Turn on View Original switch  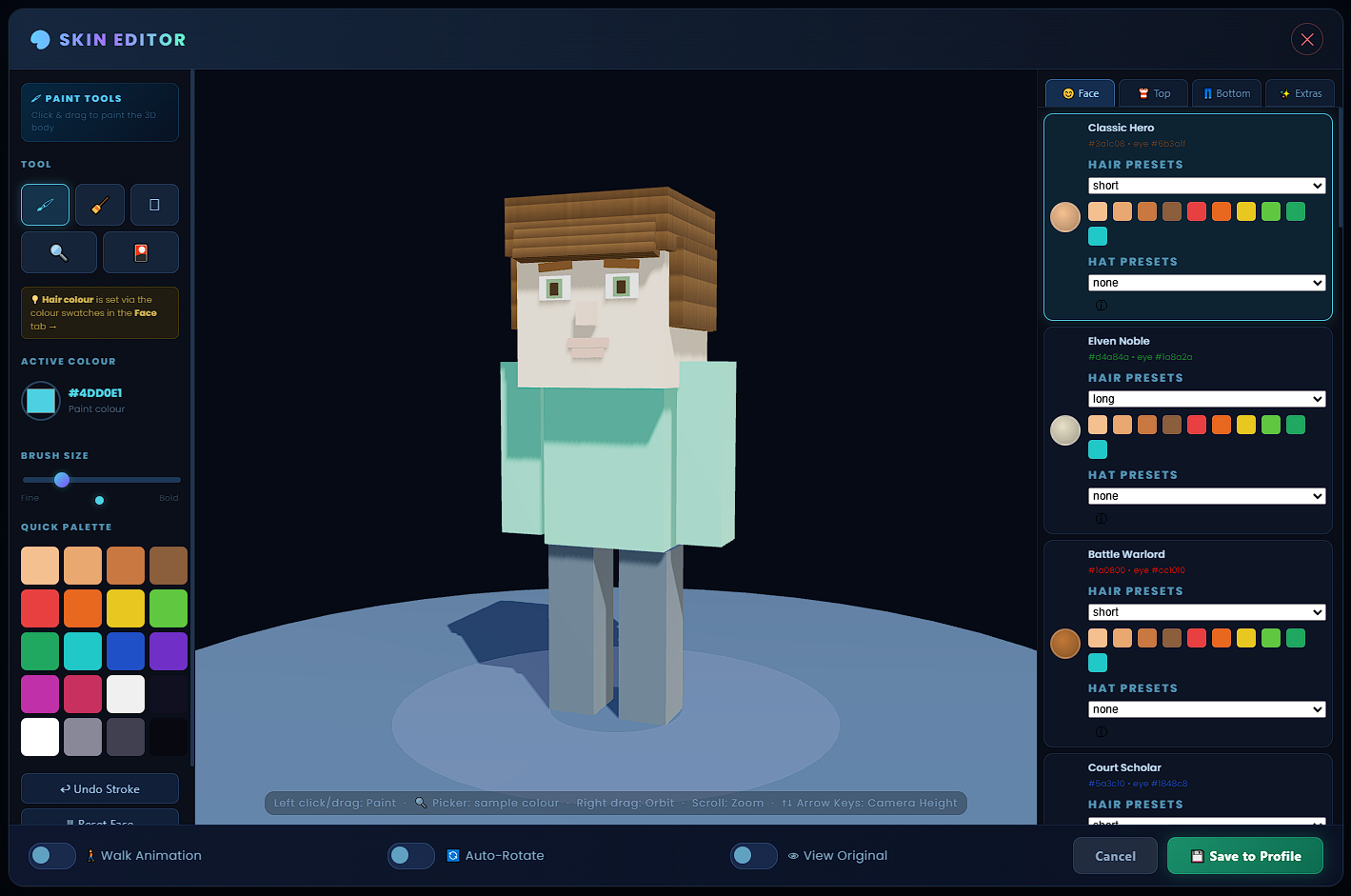[754, 856]
